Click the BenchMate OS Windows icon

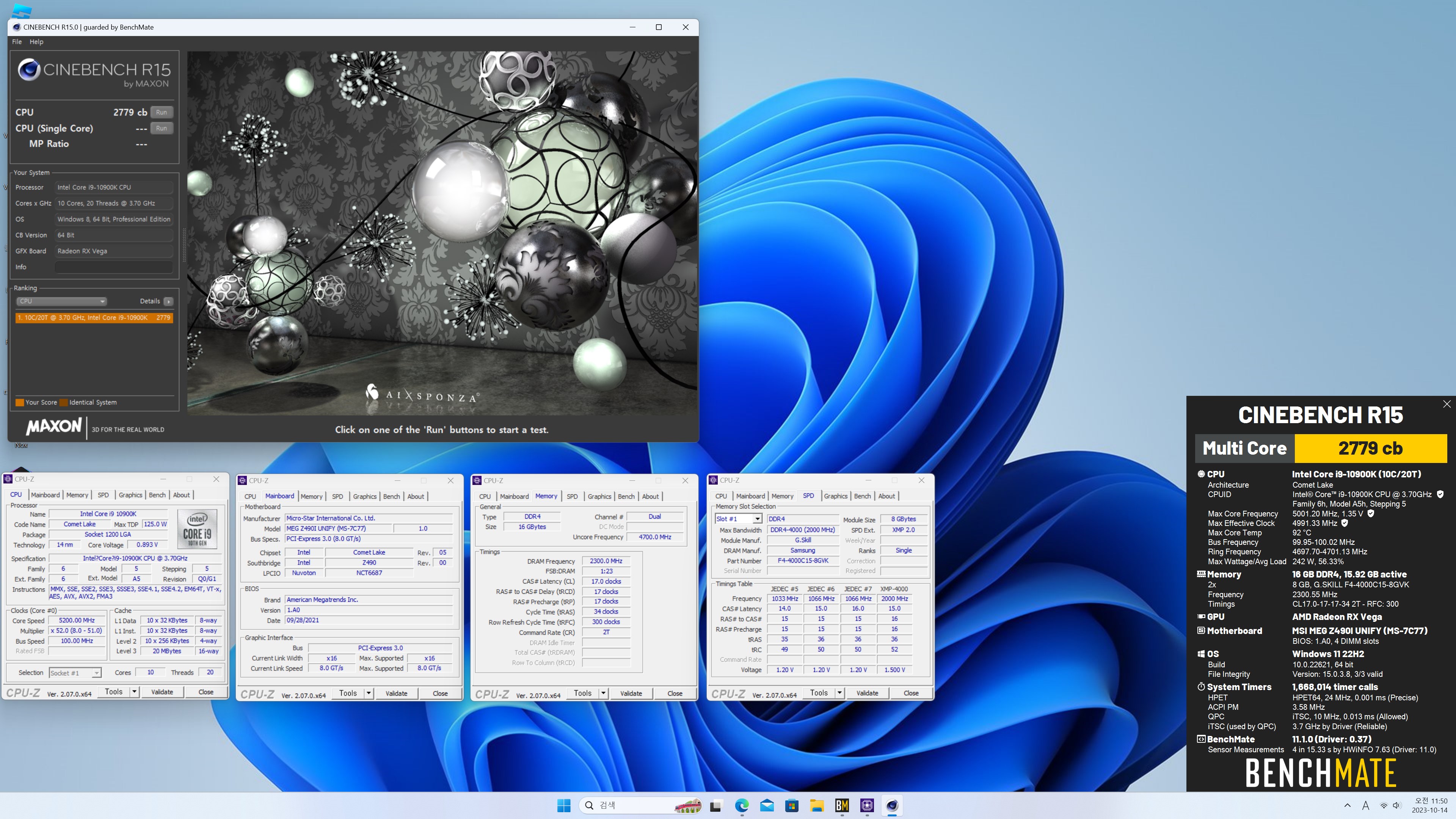pos(1201,654)
